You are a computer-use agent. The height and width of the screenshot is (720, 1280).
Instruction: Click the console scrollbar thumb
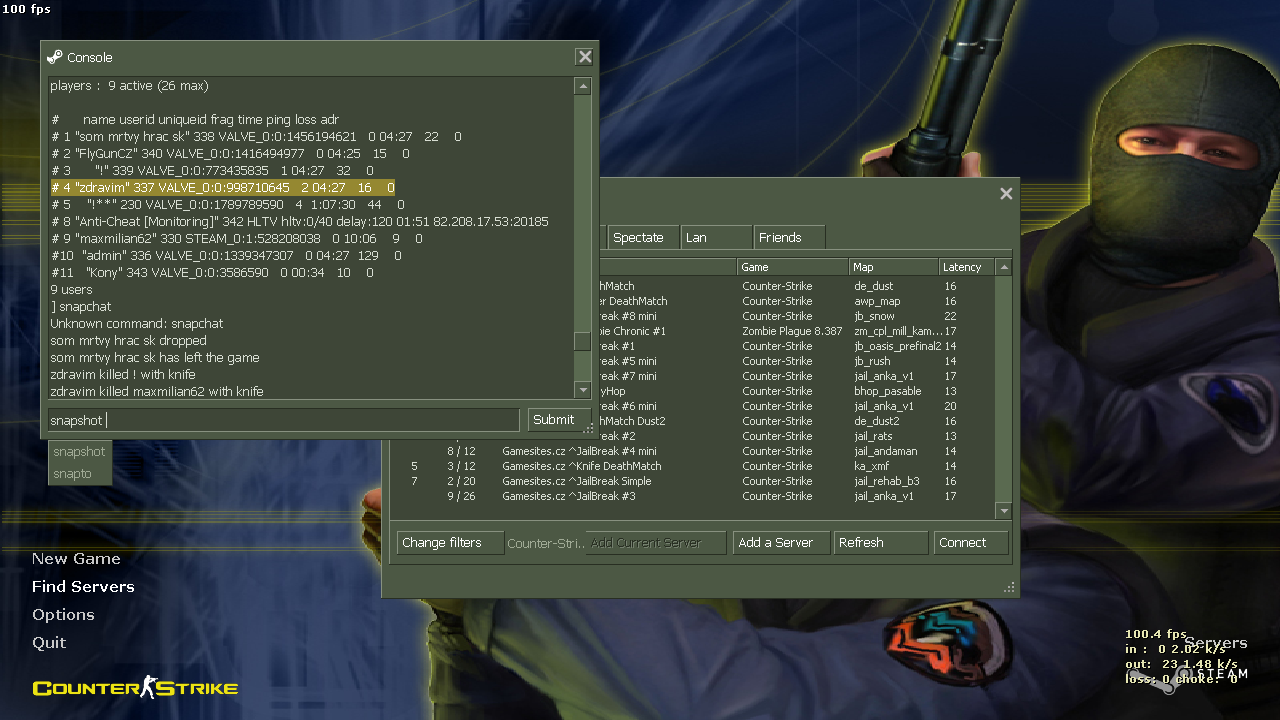coord(582,341)
